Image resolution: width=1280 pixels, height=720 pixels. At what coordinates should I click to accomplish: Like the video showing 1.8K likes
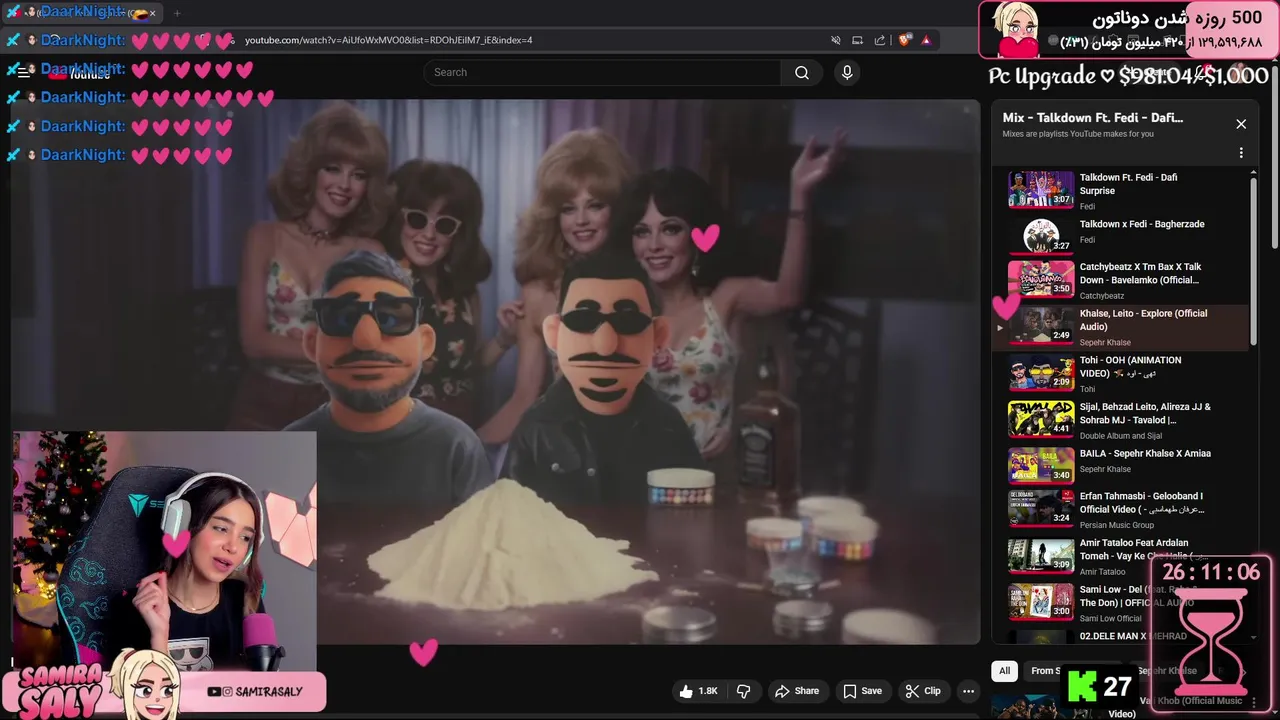698,691
